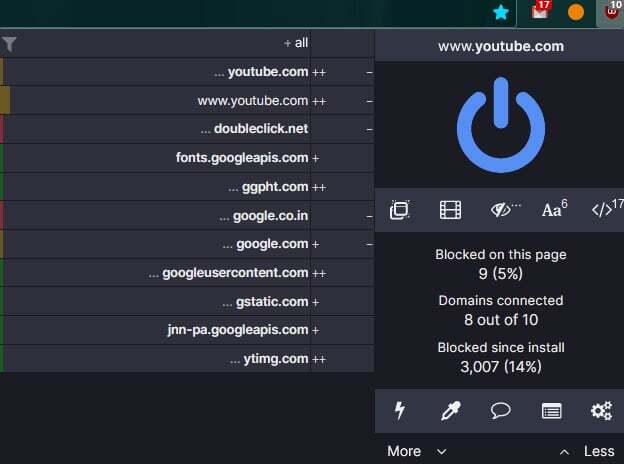Click the blue star bookmark icon

pos(501,12)
